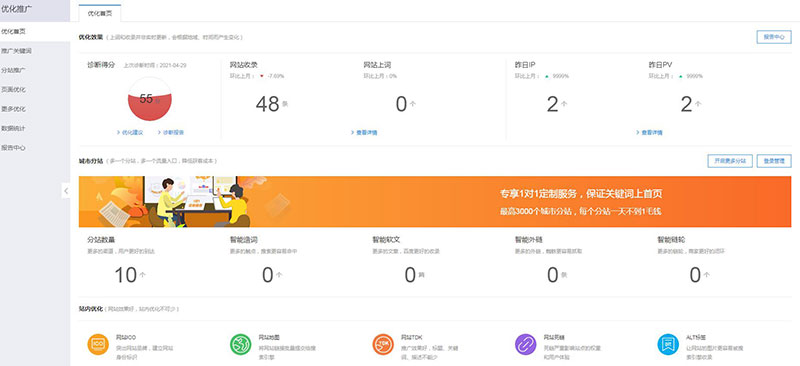The width and height of the screenshot is (800, 366).
Task: Click the 网站上词 value 0
Action: [402, 104]
